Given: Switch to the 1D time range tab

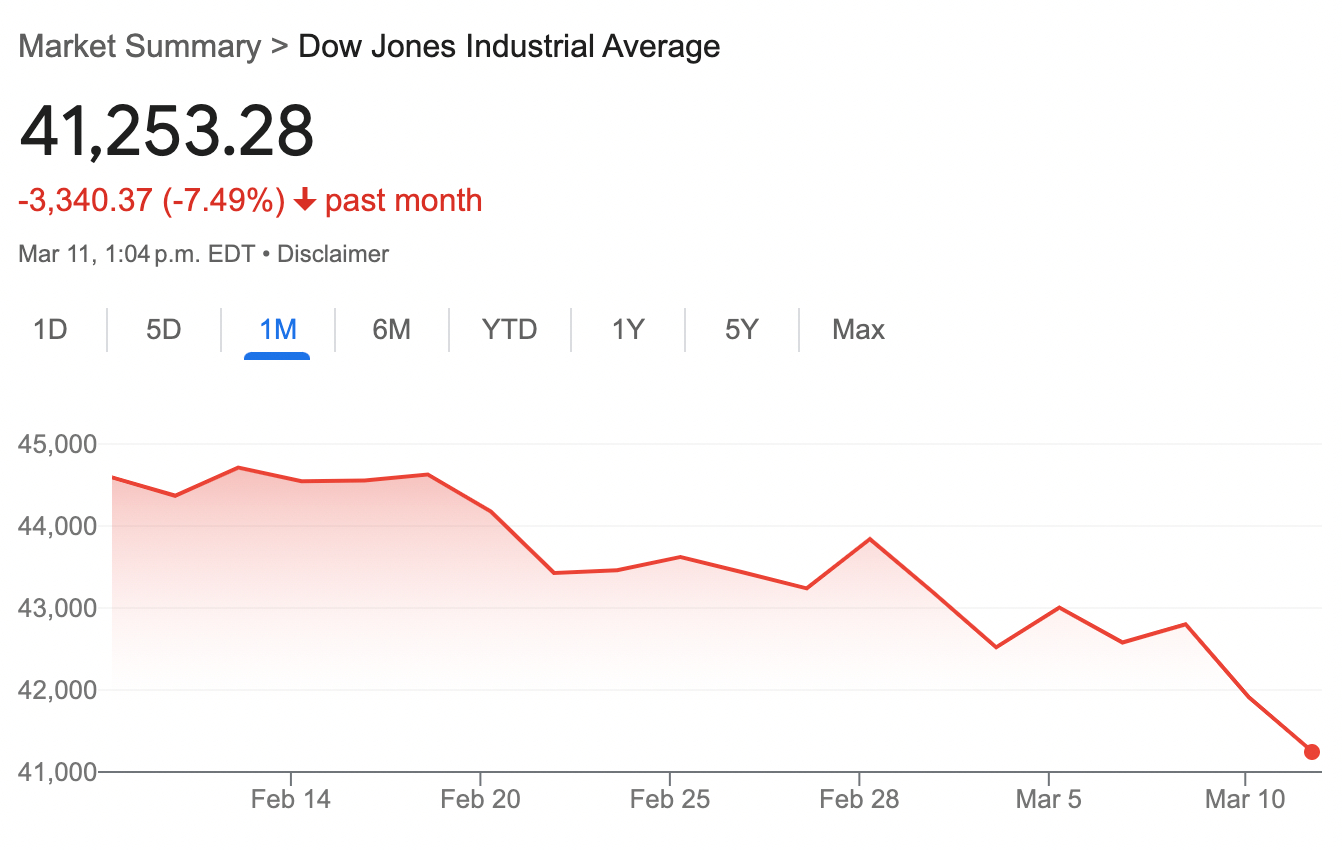Looking at the screenshot, I should [x=50, y=329].
